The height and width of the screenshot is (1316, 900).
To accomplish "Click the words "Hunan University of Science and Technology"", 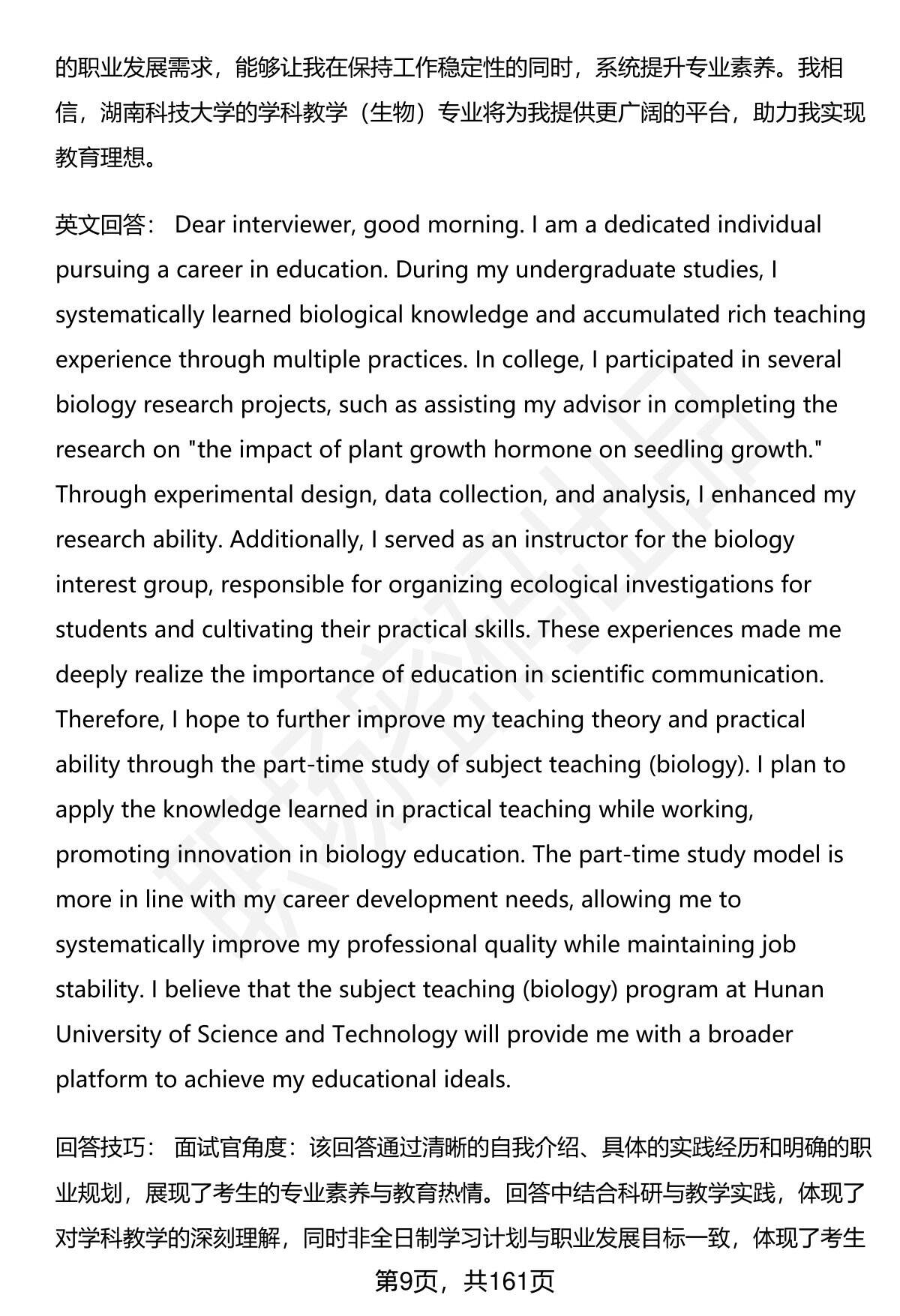I will click(x=255, y=1035).
